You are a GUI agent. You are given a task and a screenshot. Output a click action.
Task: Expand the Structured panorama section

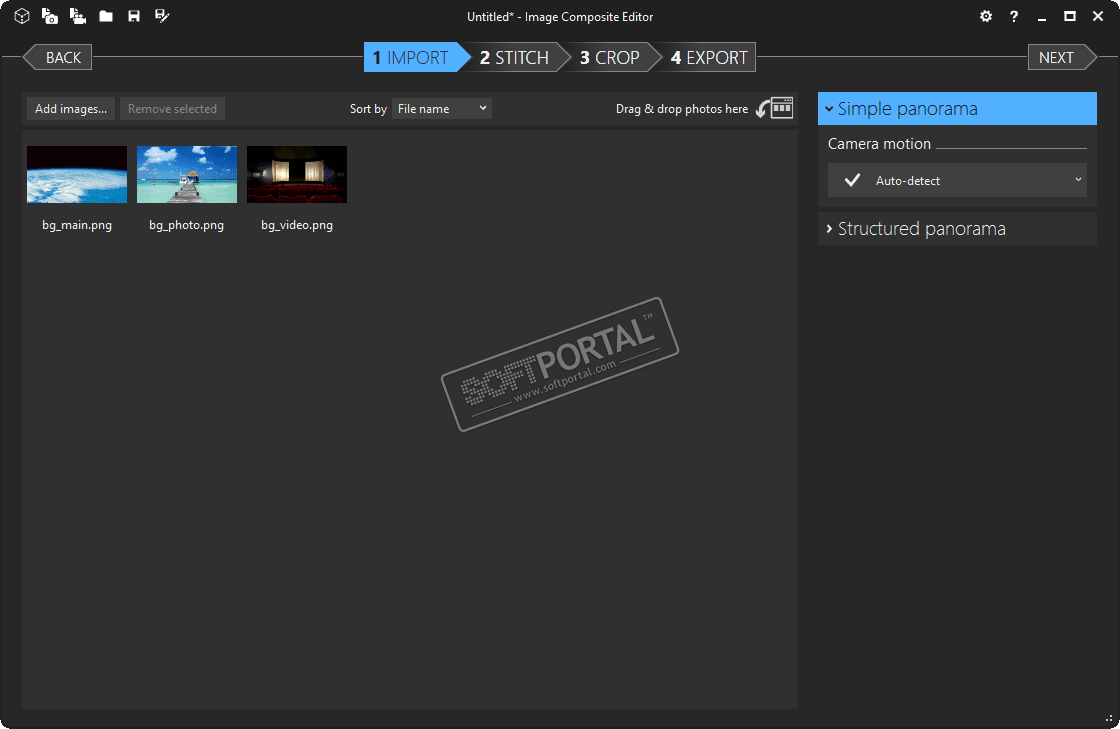[957, 228]
